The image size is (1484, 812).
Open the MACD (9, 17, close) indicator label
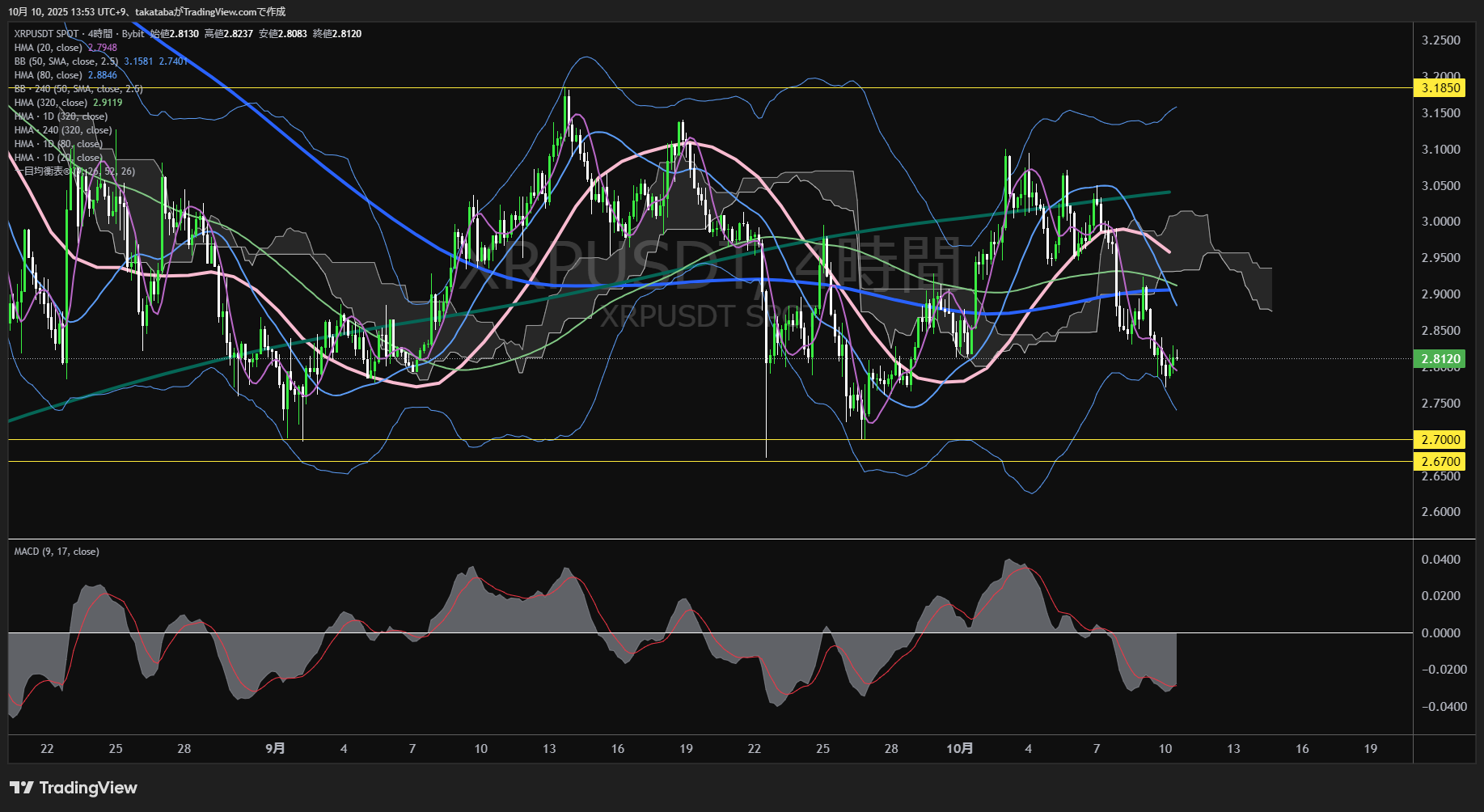tap(57, 552)
